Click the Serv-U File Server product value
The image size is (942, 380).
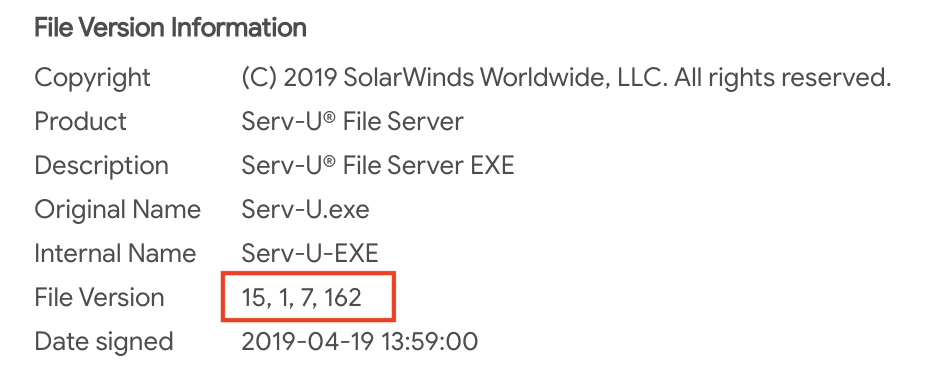tap(352, 122)
